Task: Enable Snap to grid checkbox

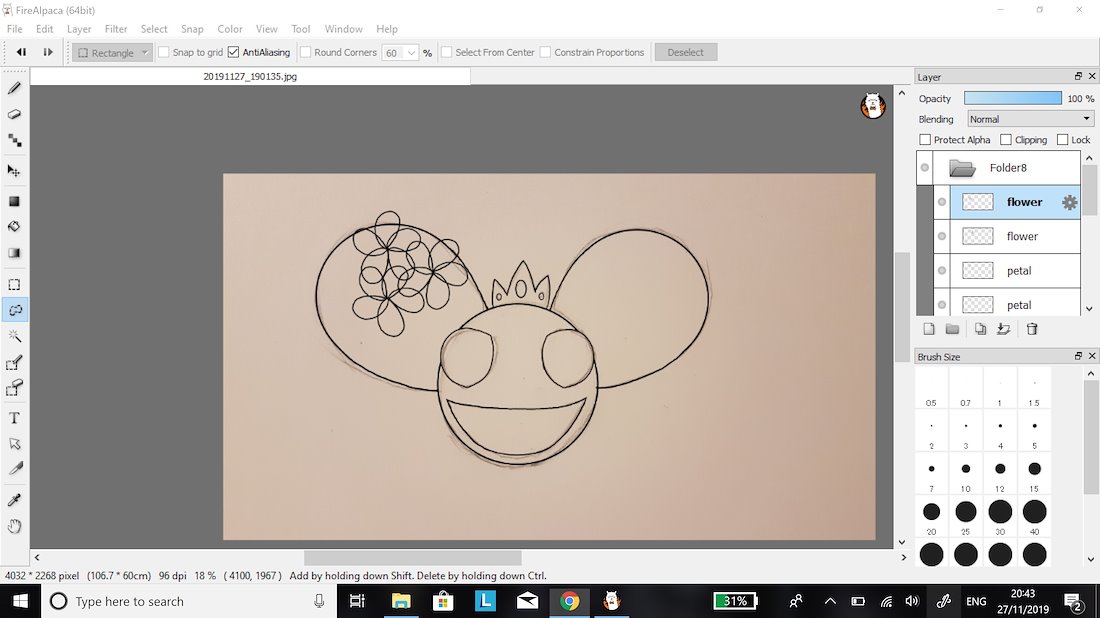Action: [163, 52]
